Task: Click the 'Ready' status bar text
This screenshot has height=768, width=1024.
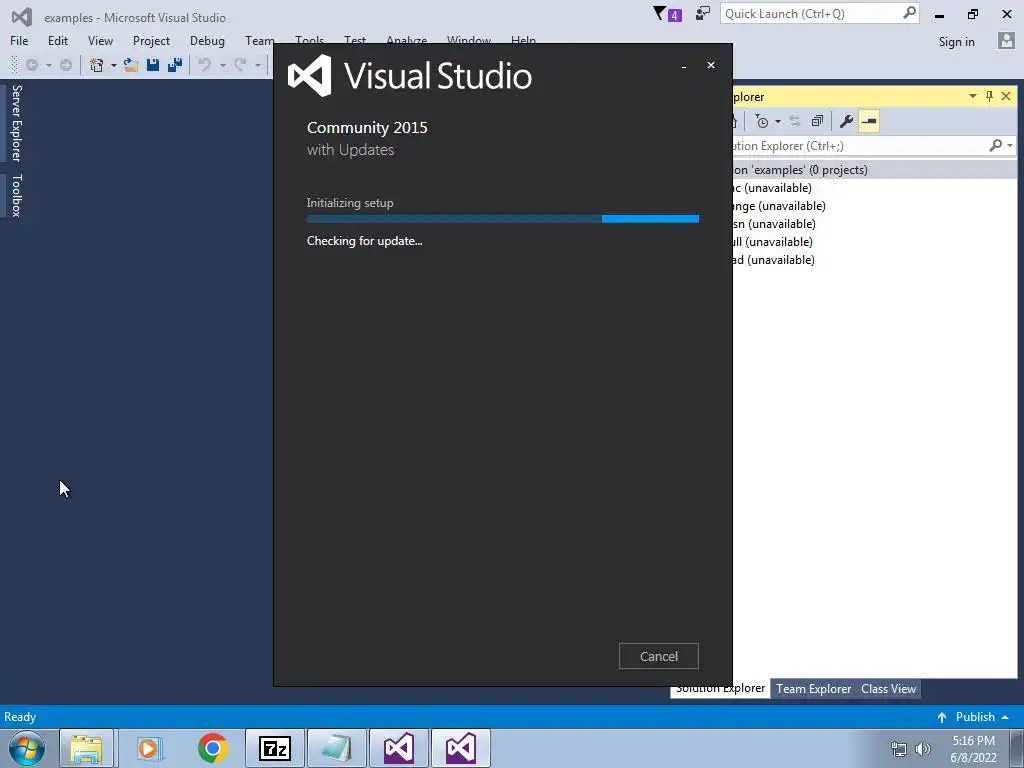Action: (x=20, y=717)
